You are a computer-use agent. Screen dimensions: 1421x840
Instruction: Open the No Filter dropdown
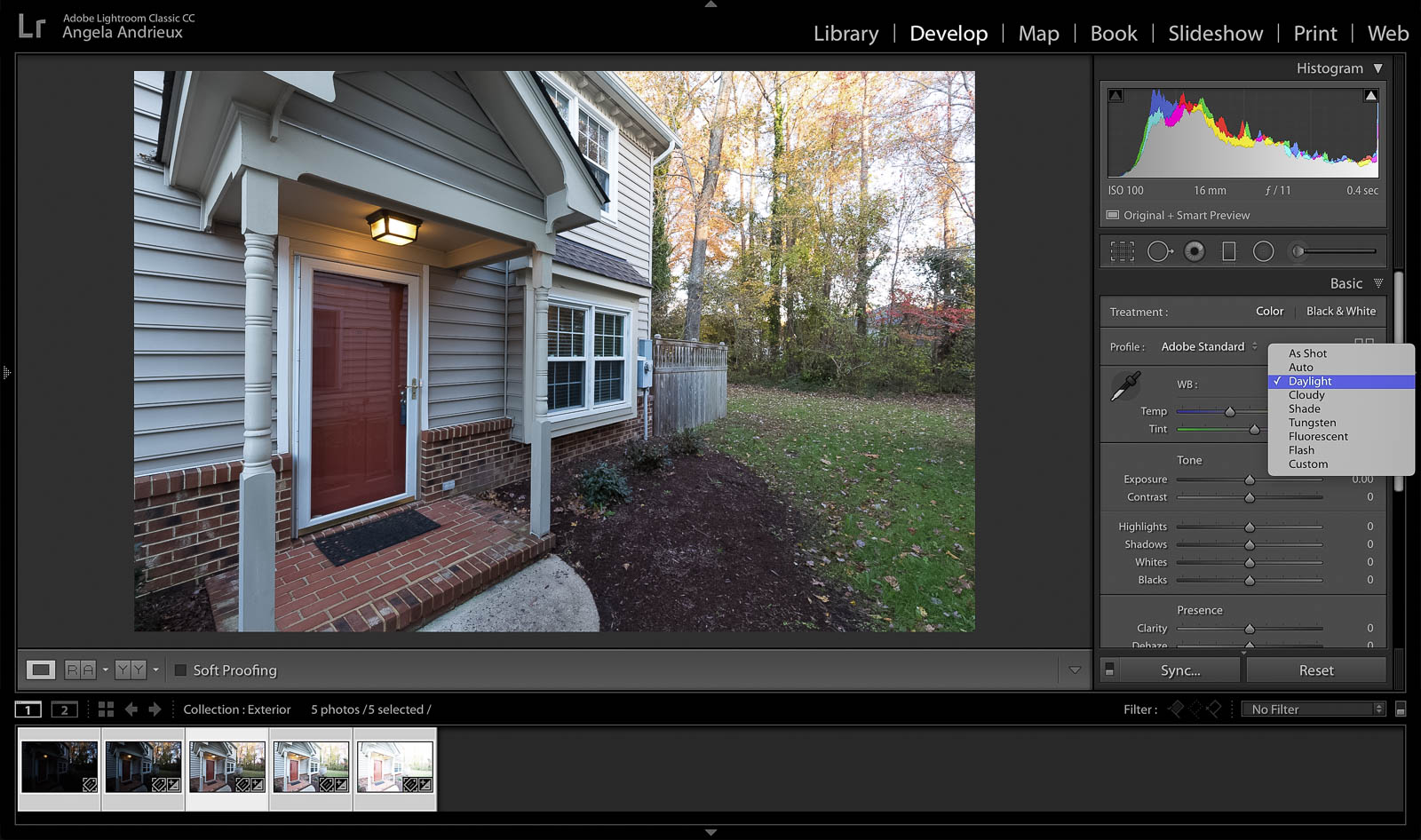coord(1316,709)
